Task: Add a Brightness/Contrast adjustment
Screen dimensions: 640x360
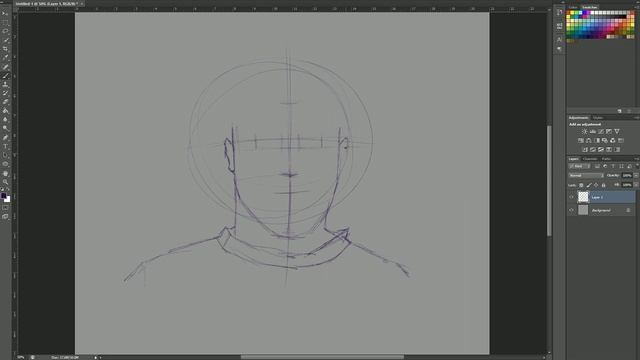Action: [584, 131]
